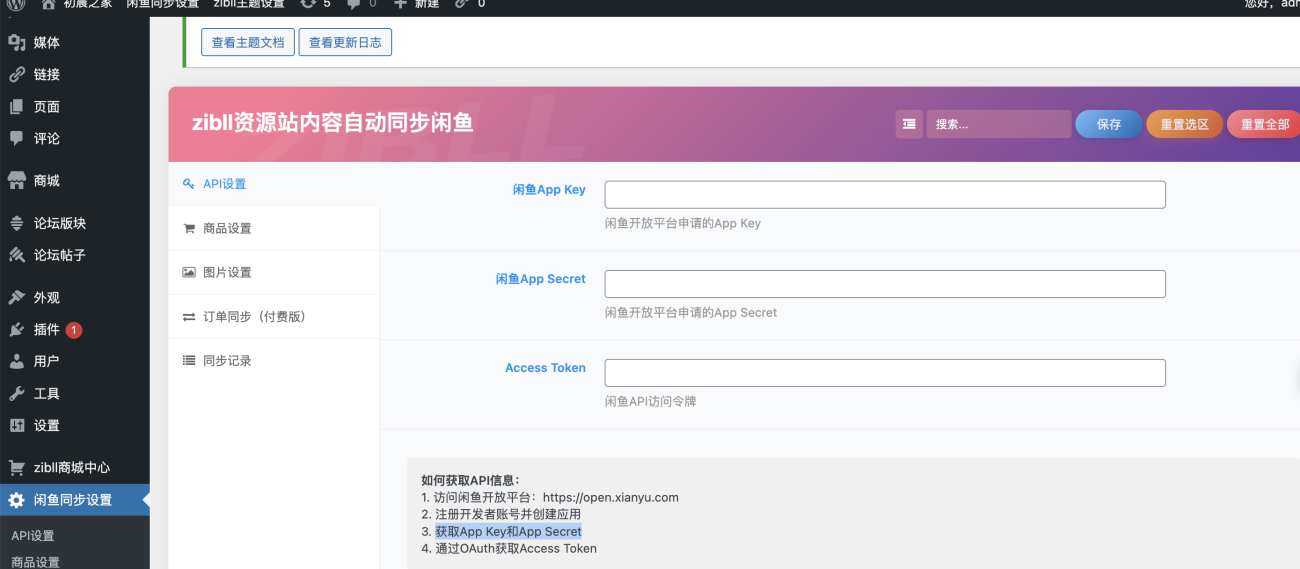Open the 插件 (Plugins) menu with update badge
This screenshot has height=569, width=1300.
coord(47,329)
